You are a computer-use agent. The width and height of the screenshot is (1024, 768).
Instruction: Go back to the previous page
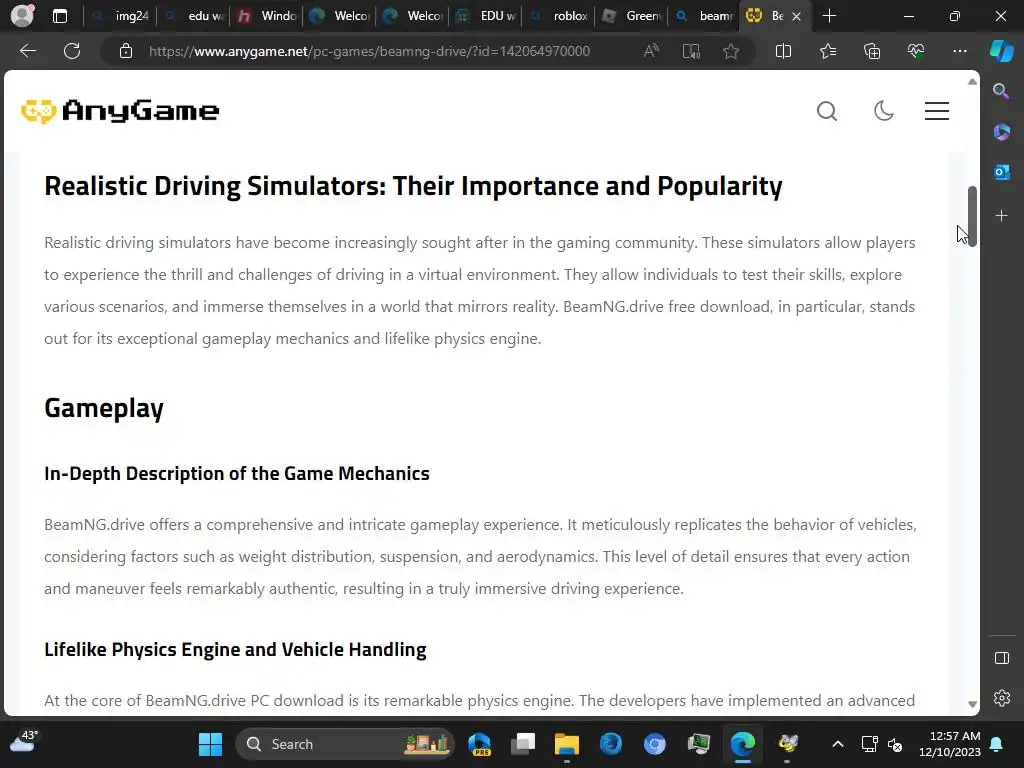[x=28, y=51]
